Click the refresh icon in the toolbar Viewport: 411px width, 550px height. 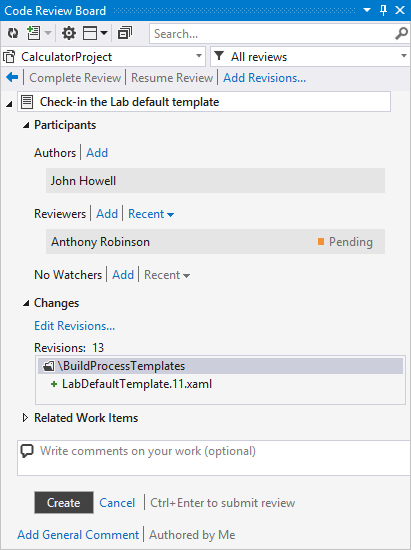point(13,33)
